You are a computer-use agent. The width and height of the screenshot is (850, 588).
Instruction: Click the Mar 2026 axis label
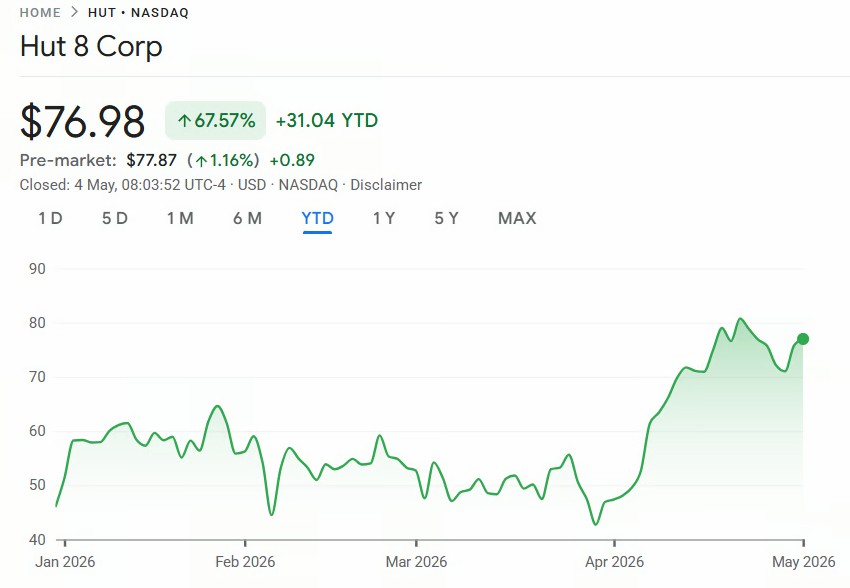(416, 561)
